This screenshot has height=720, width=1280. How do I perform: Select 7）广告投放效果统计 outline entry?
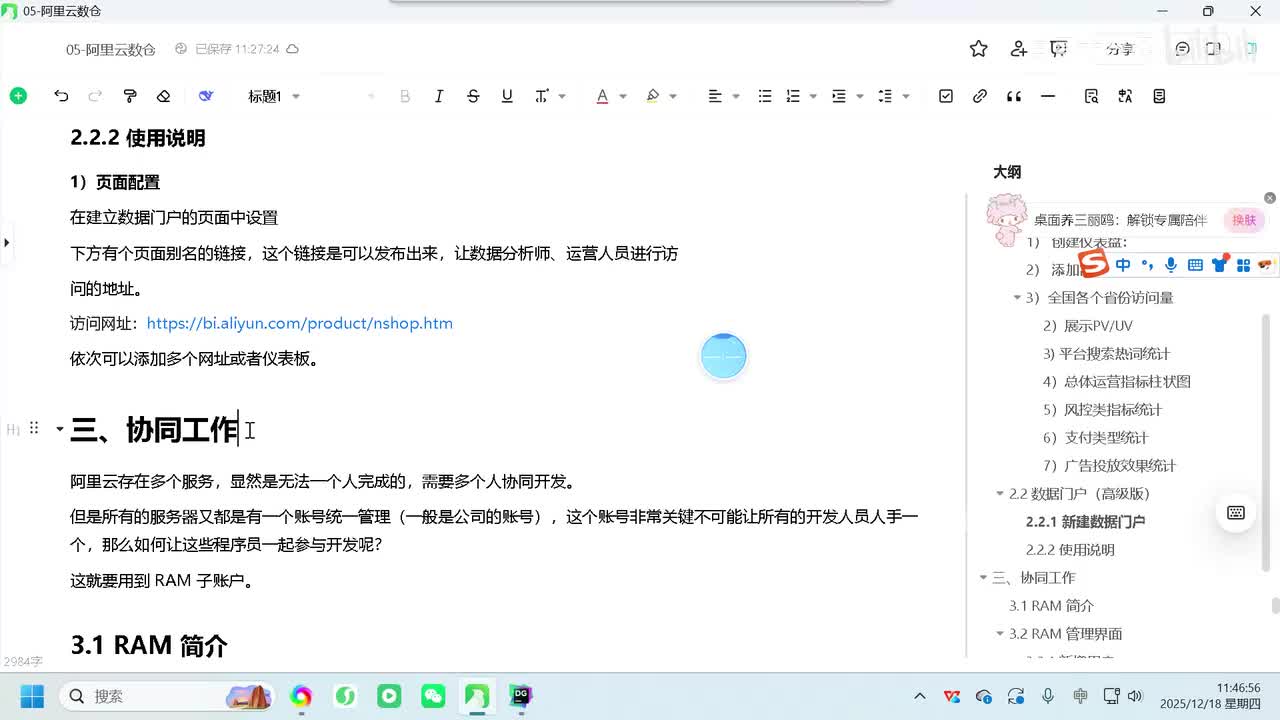pos(1109,466)
